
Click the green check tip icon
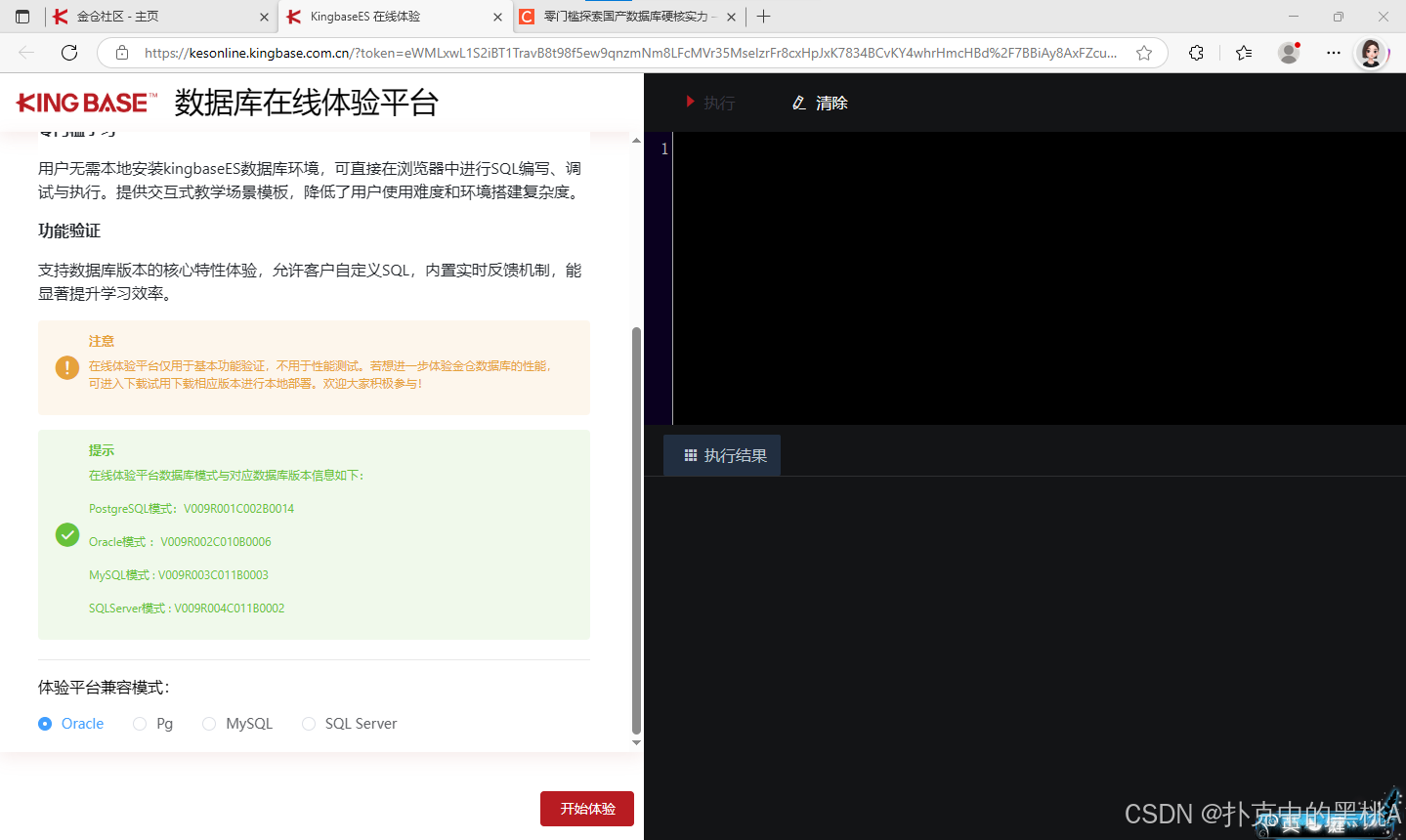[x=67, y=534]
